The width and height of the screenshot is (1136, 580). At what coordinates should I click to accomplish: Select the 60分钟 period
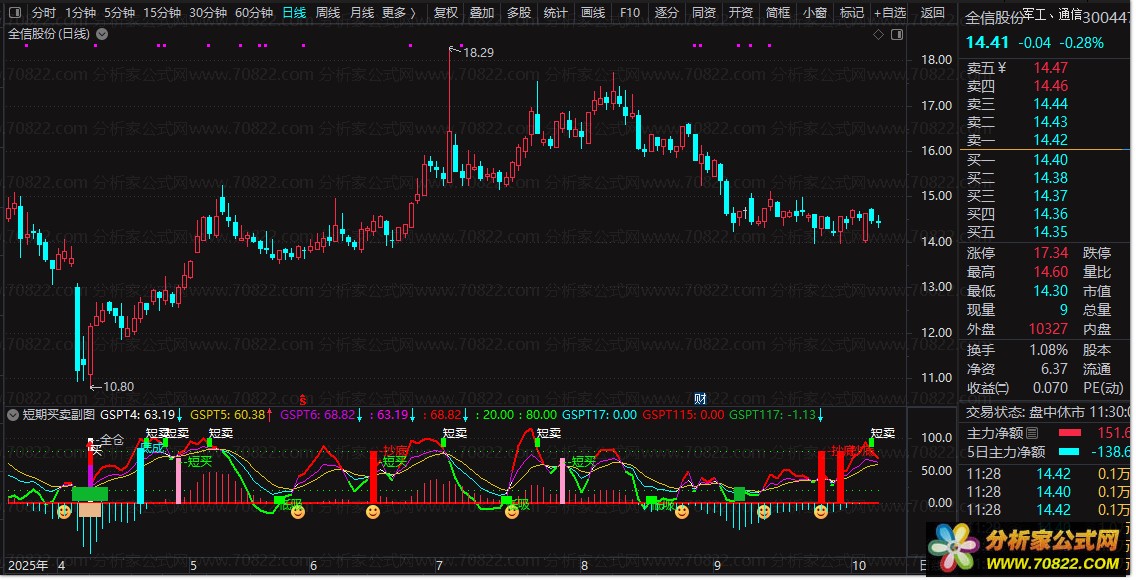[254, 12]
